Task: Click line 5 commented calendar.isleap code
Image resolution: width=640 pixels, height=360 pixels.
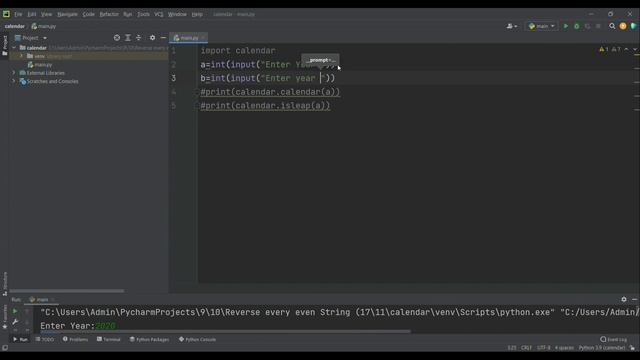Action: point(265,106)
